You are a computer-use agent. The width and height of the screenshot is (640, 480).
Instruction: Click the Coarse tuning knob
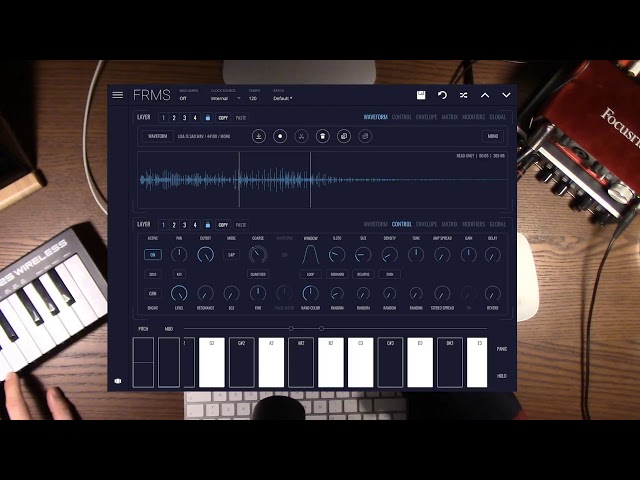pos(258,255)
